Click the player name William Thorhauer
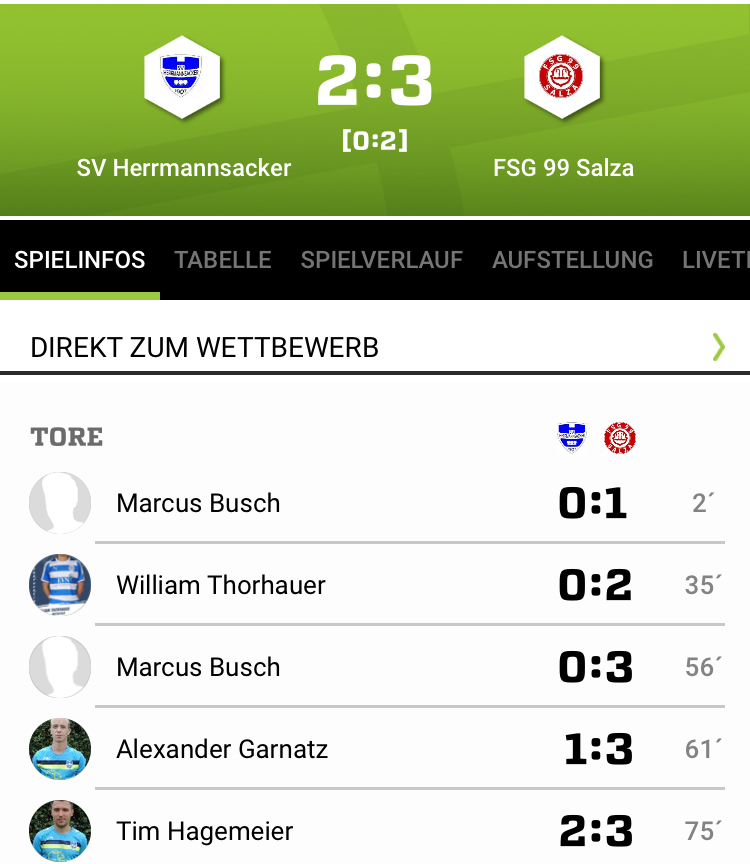 [x=221, y=585]
